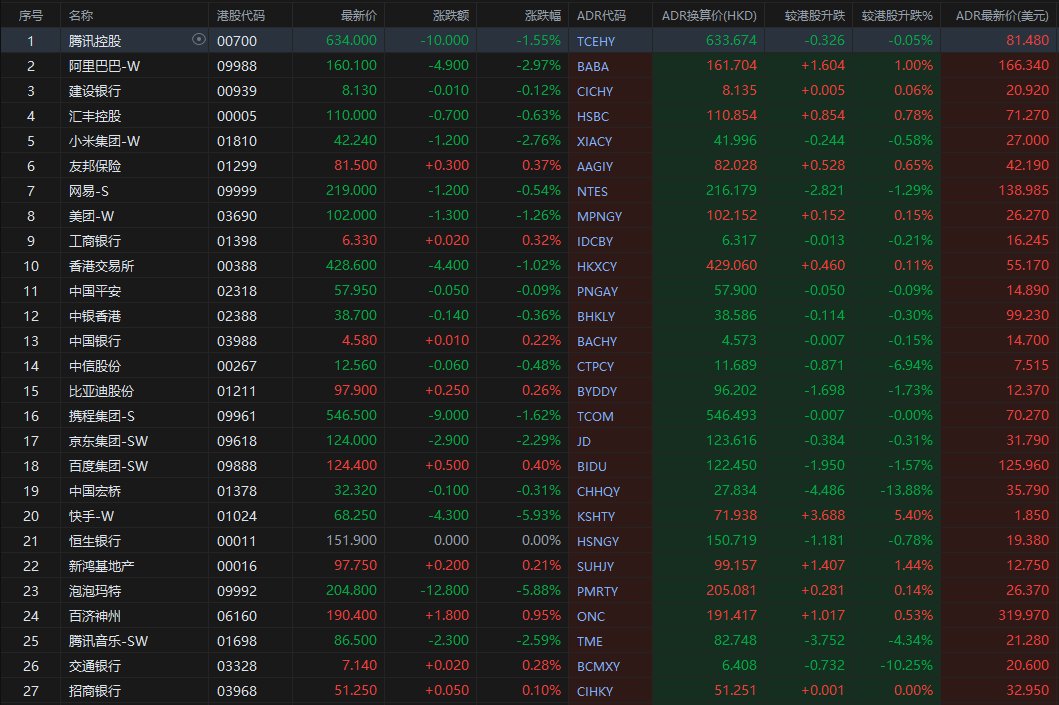This screenshot has height=705, width=1059.
Task: Click the ADR converted price 161.704
Action: tap(731, 65)
